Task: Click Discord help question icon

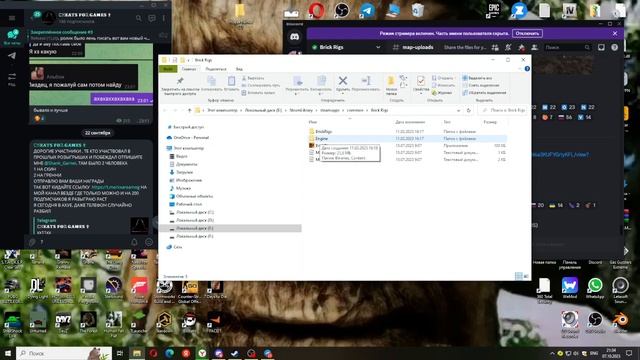Action: (614, 47)
